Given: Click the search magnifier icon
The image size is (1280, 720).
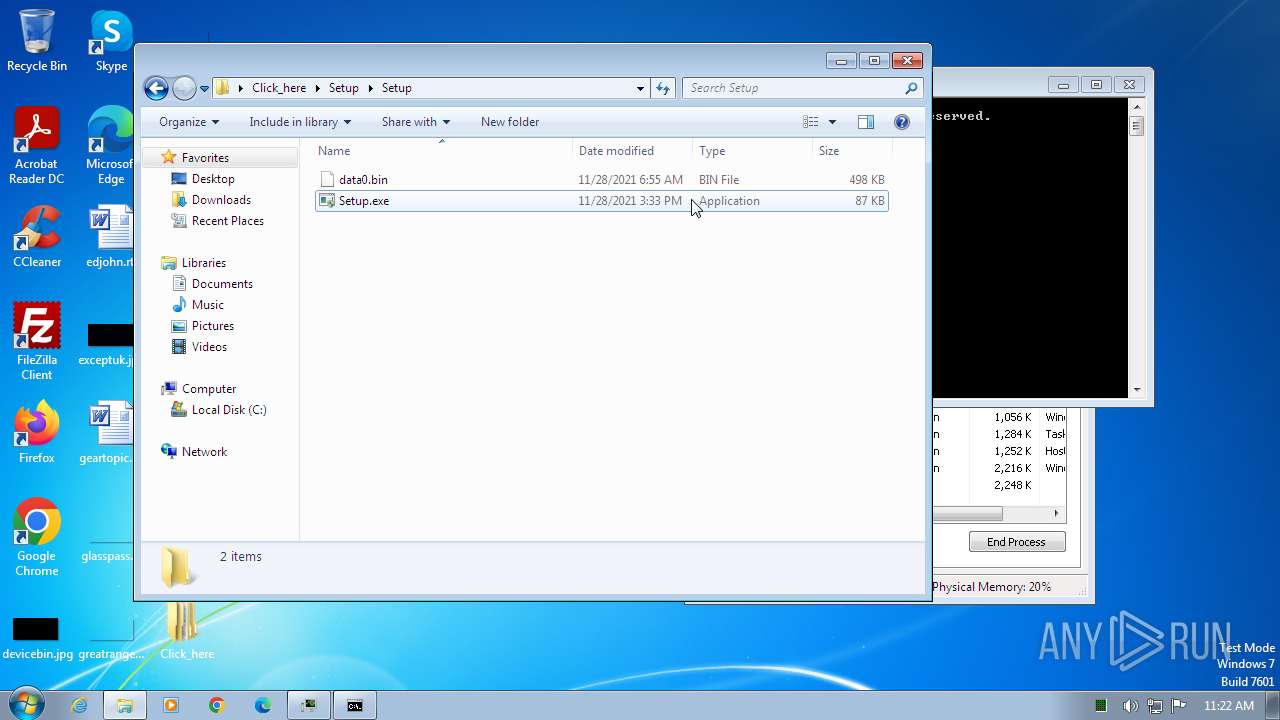Looking at the screenshot, I should coord(911,88).
